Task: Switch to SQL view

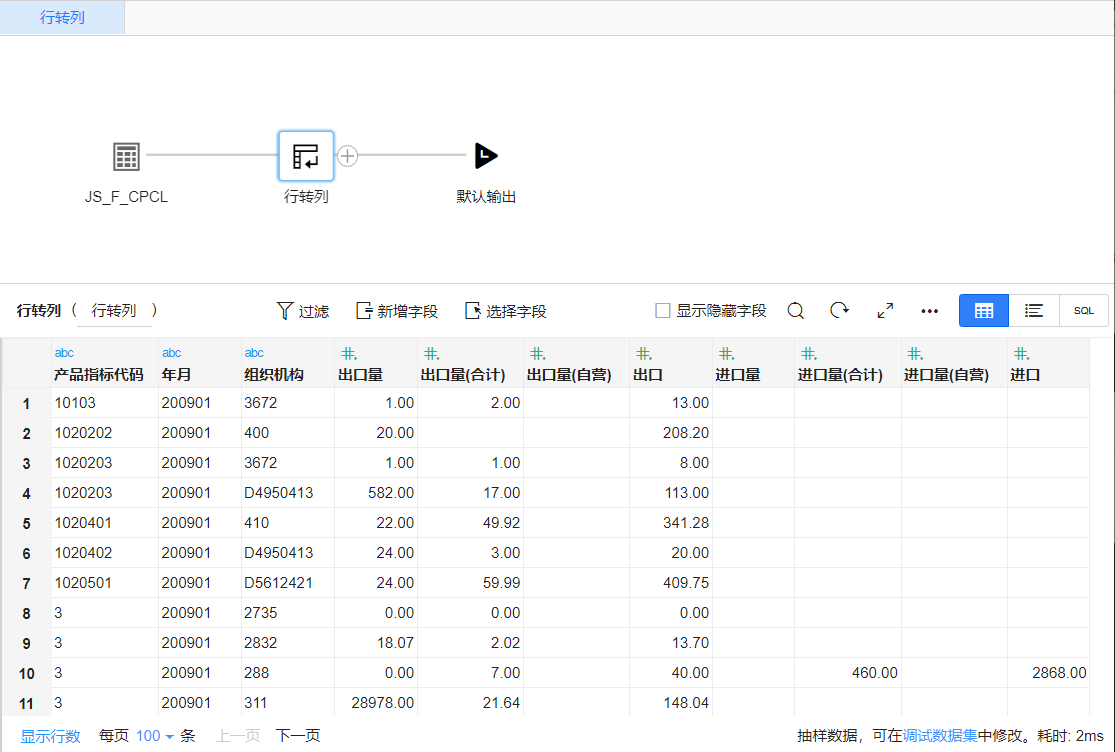Action: click(1084, 311)
